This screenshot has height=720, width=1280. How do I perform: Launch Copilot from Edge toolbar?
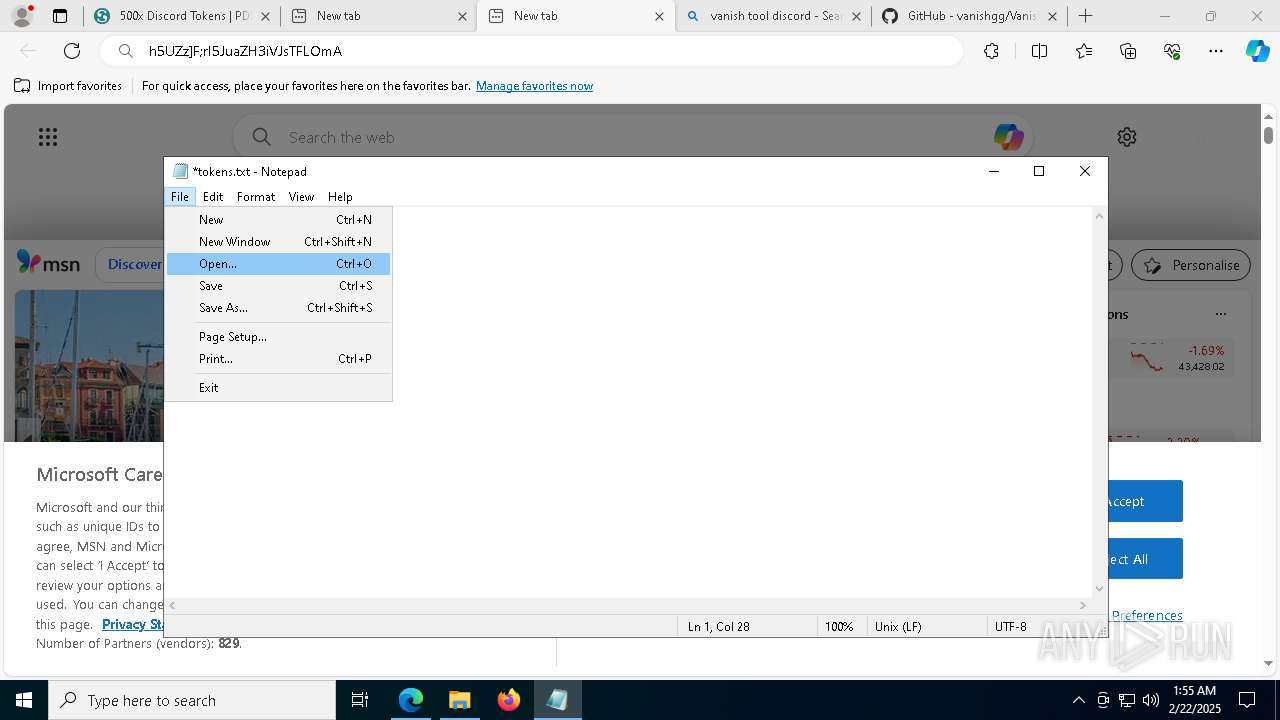point(1258,51)
